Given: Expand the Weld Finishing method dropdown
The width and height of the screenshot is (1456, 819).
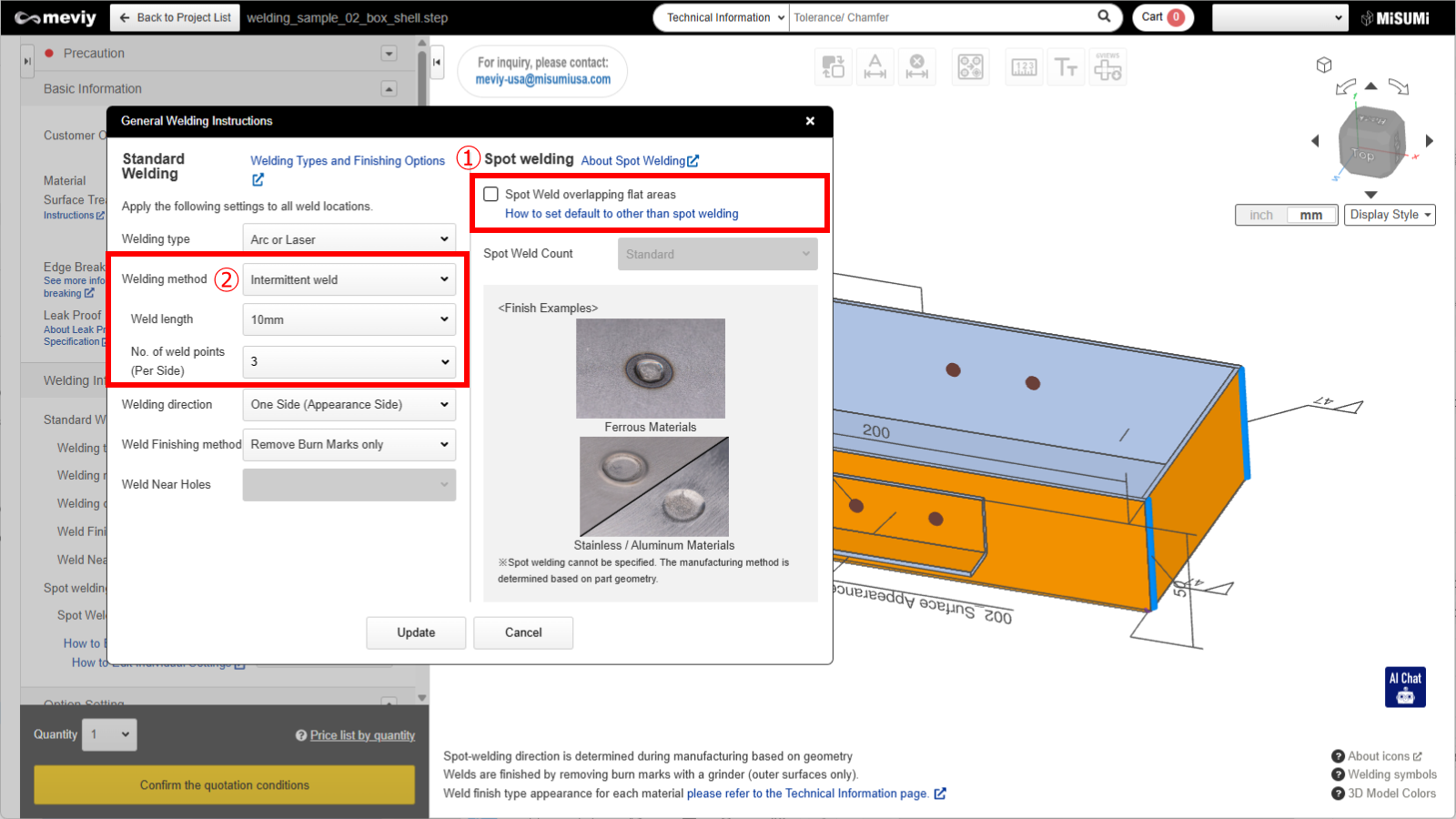Looking at the screenshot, I should click(x=349, y=444).
